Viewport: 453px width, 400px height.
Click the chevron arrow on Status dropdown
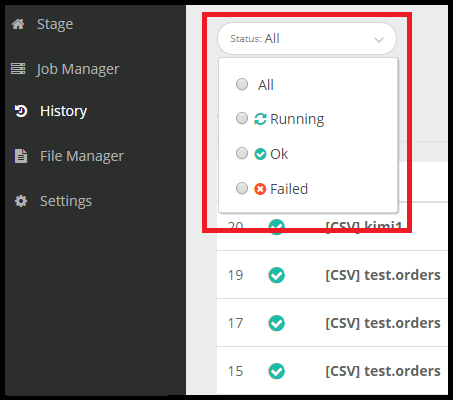tap(379, 40)
